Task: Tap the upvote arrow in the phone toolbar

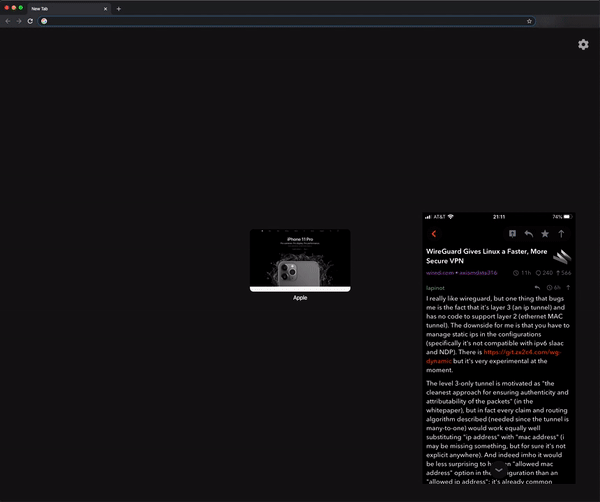Action: pyautogui.click(x=561, y=233)
